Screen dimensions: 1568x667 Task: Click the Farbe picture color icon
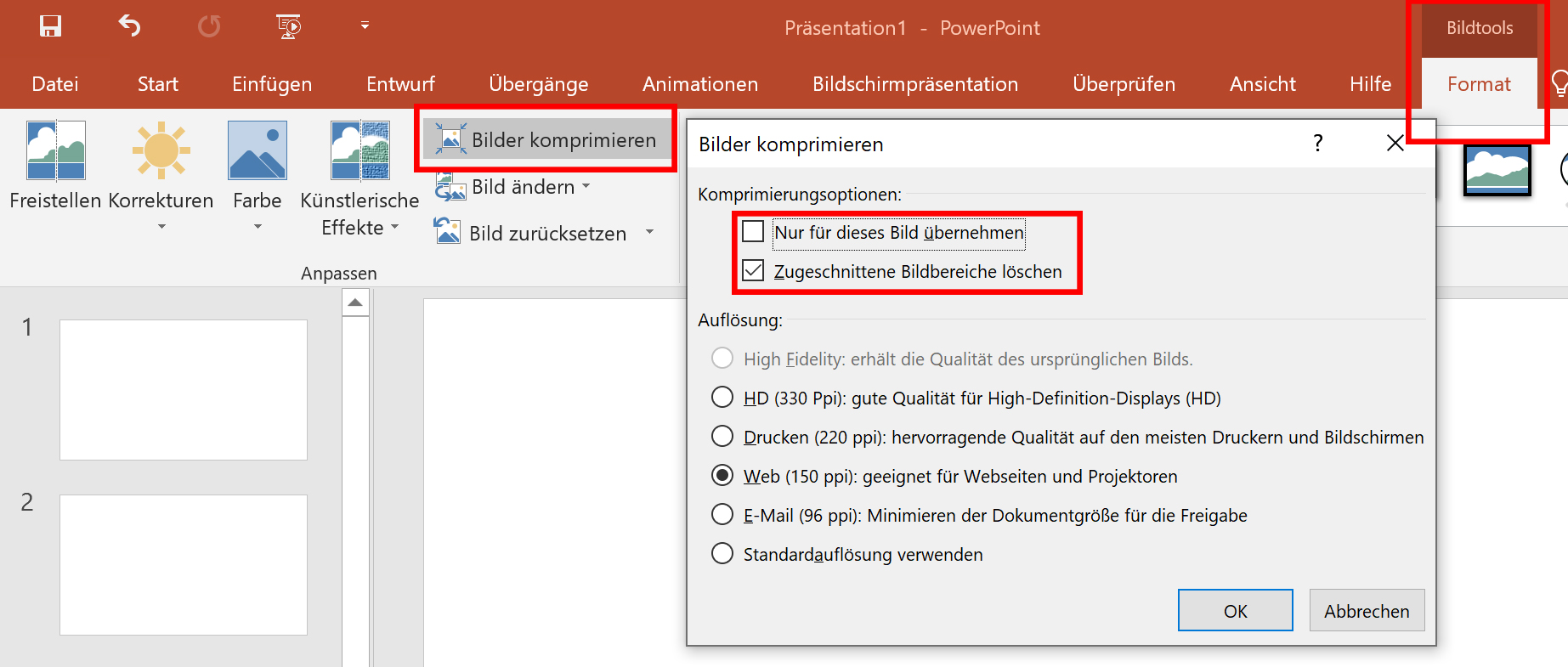[x=257, y=150]
